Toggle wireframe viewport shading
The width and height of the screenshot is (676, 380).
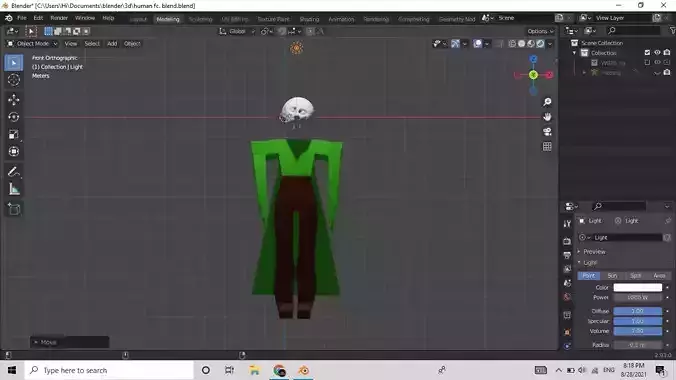tap(512, 44)
